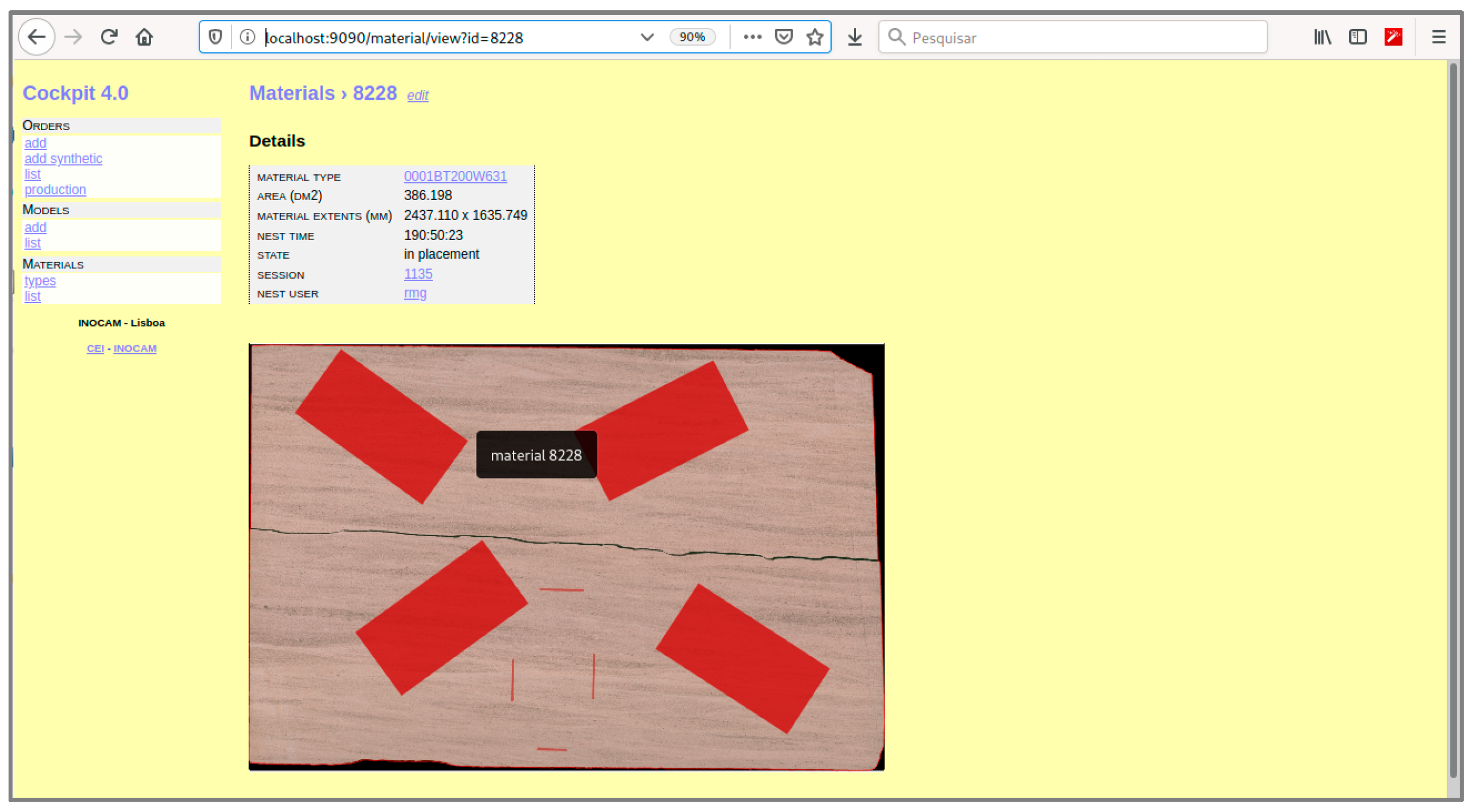Open the downloads panel
This screenshot has width=1478, height=812.
tap(855, 37)
